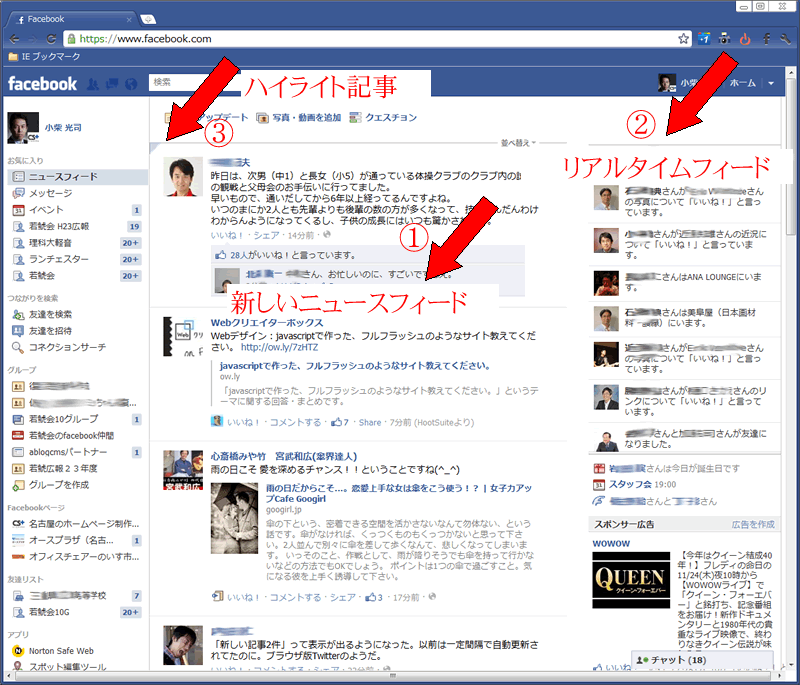
Task: Open the umbrella couple article thumbnail
Action: coord(234,518)
